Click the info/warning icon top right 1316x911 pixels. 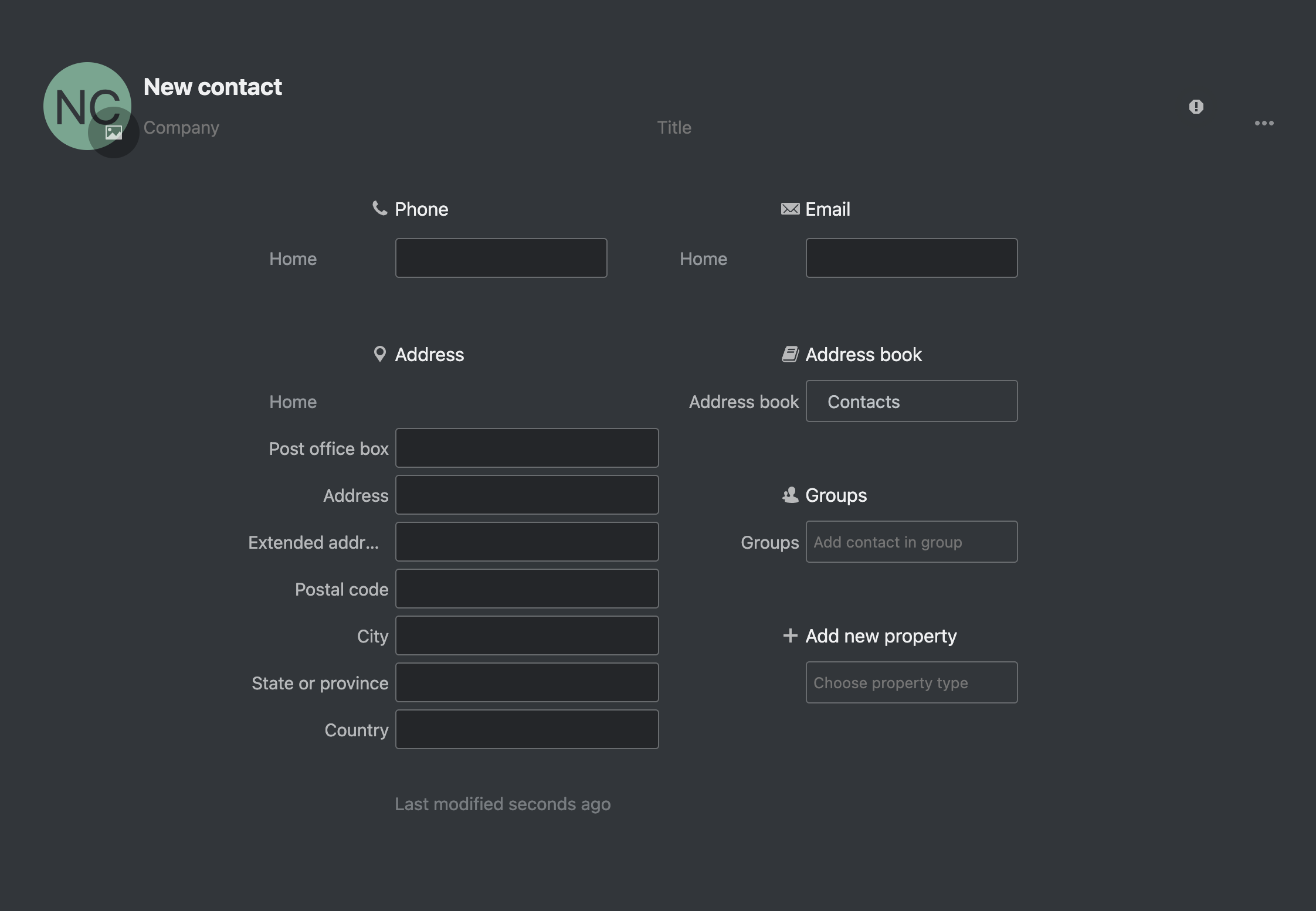point(1196,107)
